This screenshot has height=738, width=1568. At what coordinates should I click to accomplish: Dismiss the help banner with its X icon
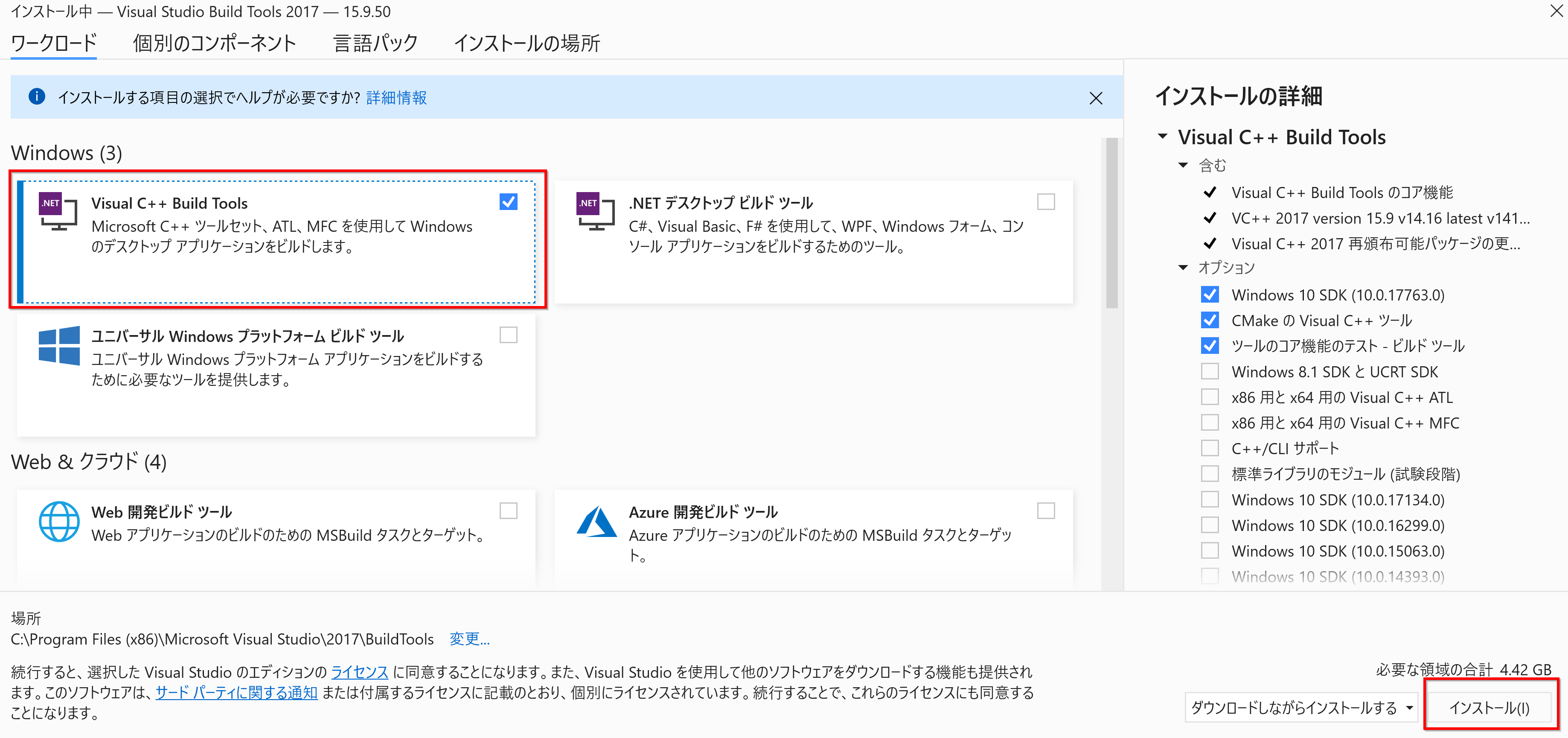tap(1096, 98)
